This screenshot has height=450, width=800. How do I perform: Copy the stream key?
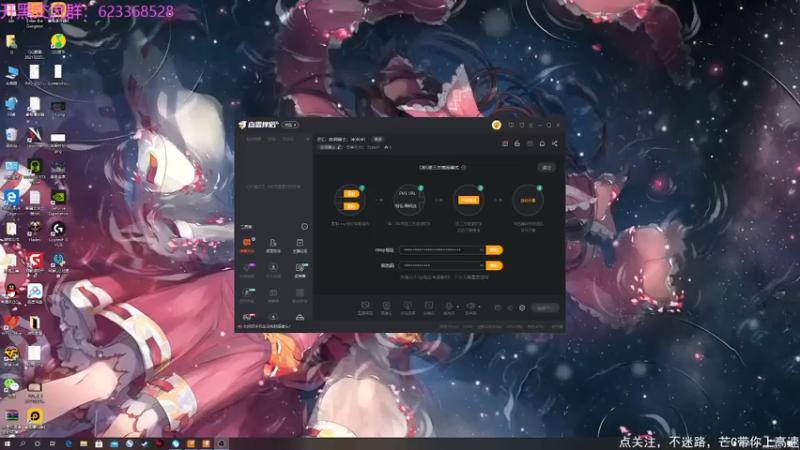494,265
